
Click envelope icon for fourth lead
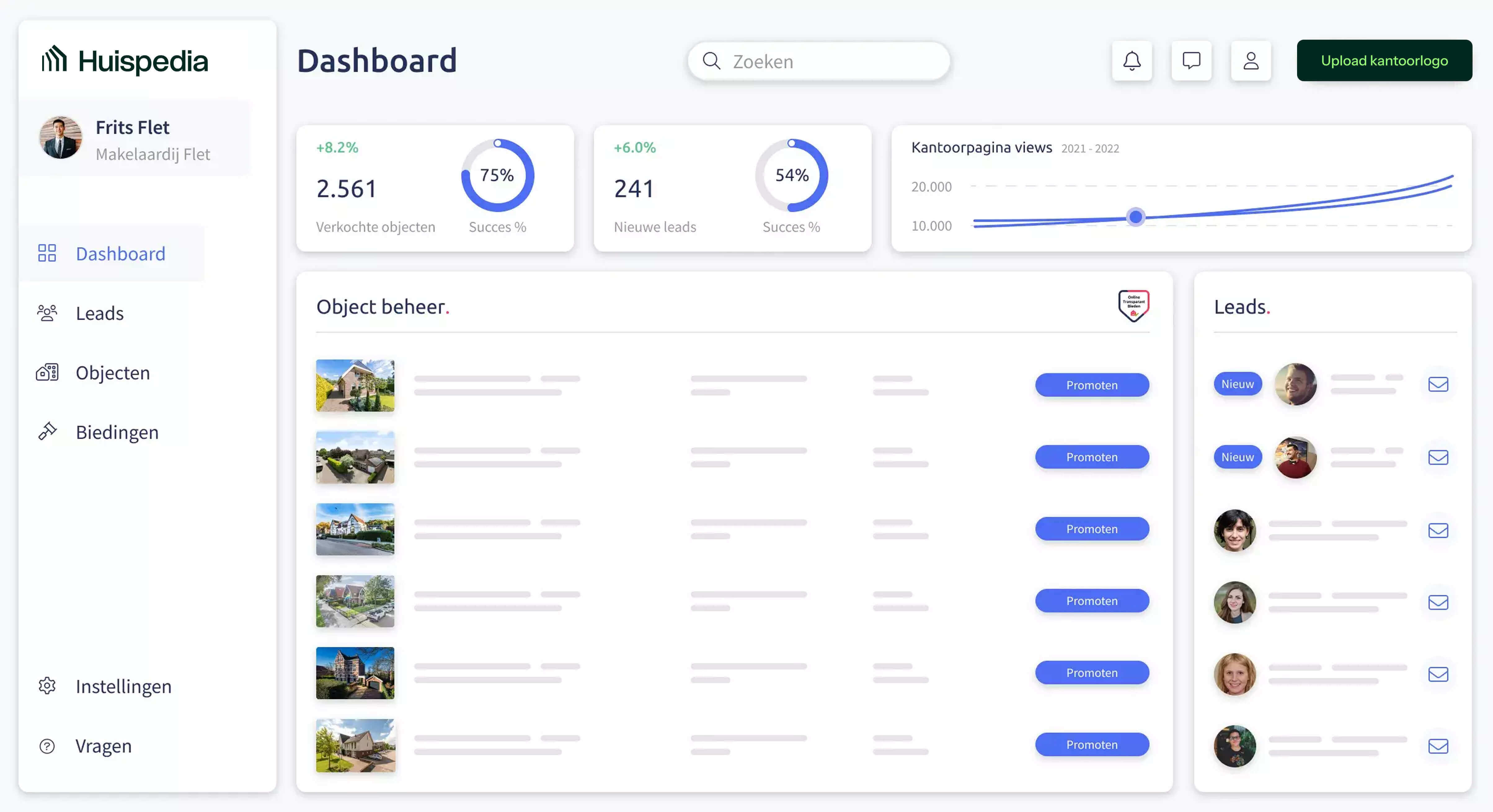(x=1438, y=602)
